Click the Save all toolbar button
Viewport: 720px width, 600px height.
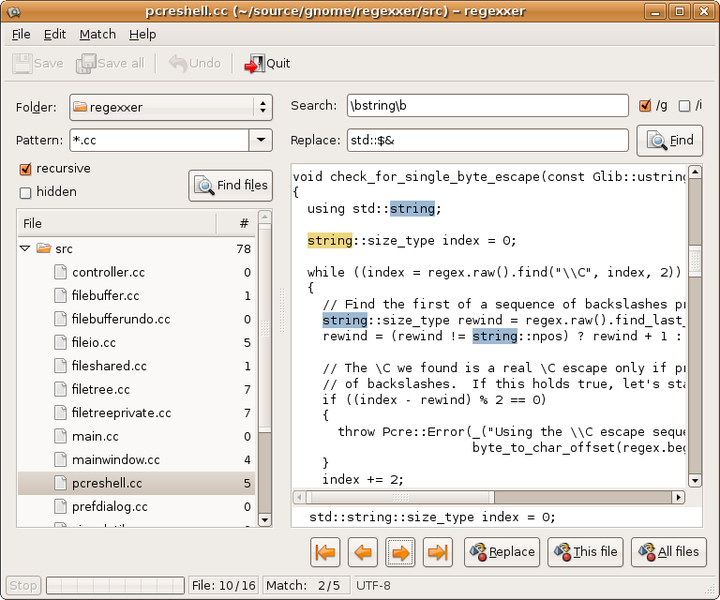pos(110,63)
